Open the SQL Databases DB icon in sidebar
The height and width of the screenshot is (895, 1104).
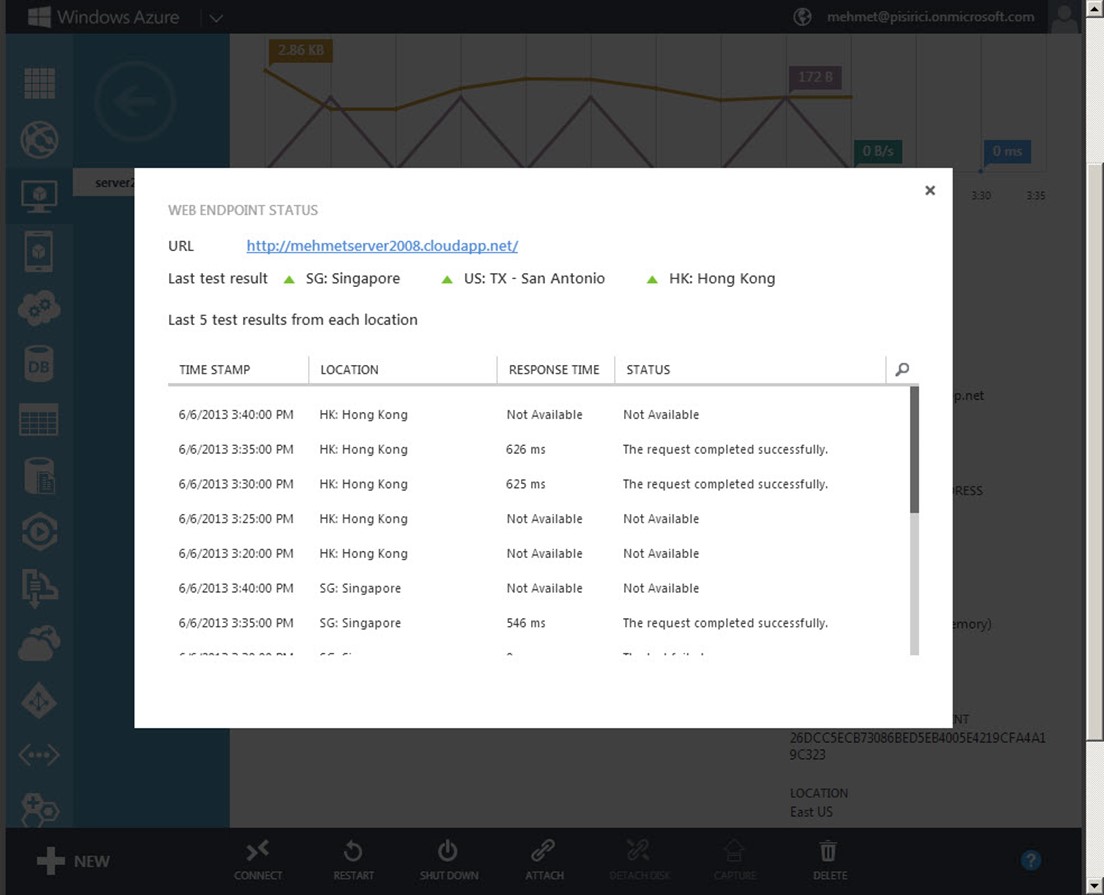coord(39,364)
